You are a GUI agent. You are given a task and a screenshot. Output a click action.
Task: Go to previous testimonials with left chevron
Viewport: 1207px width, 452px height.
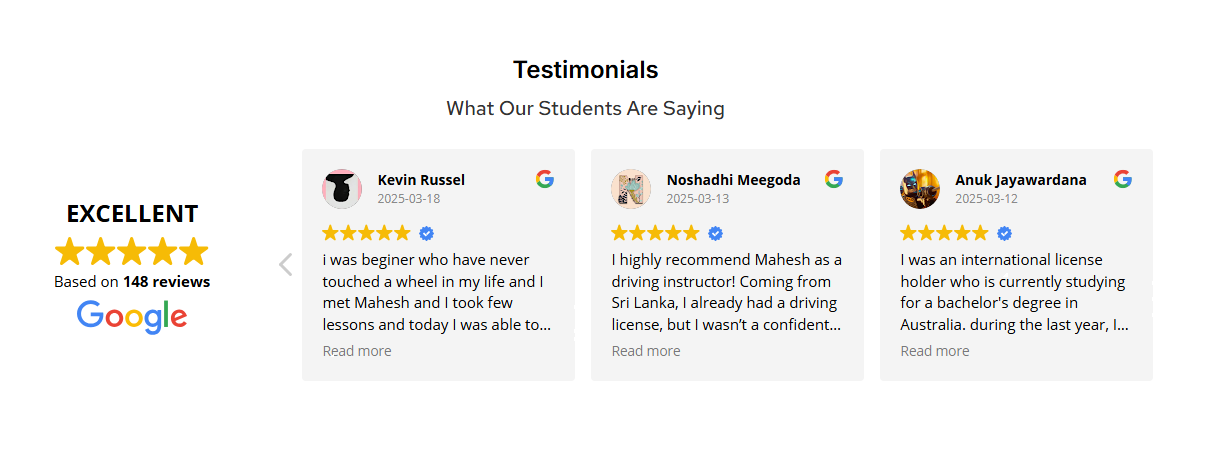285,264
